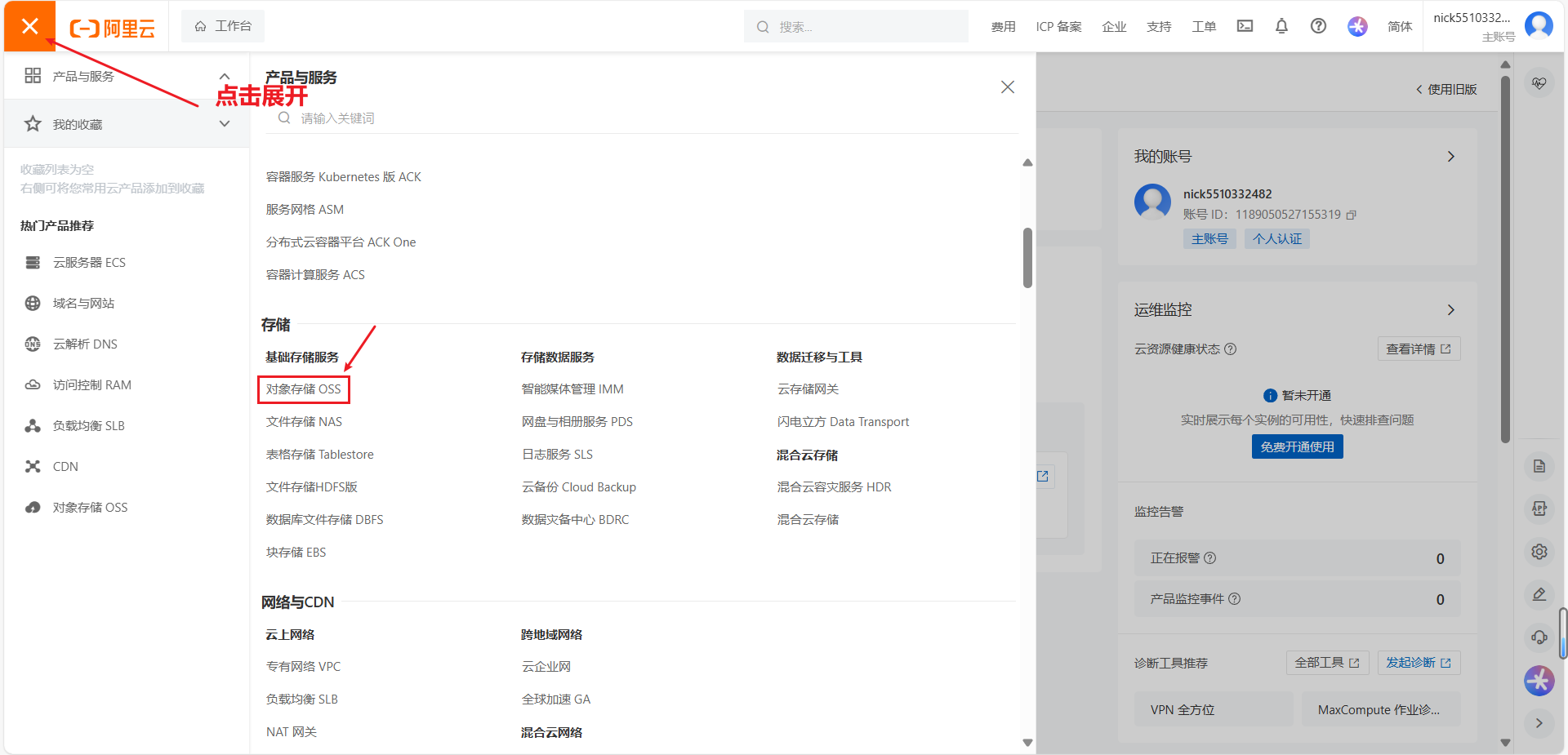Expand the 我的收藏 section
This screenshot has height=755, width=1568.
pyautogui.click(x=224, y=124)
